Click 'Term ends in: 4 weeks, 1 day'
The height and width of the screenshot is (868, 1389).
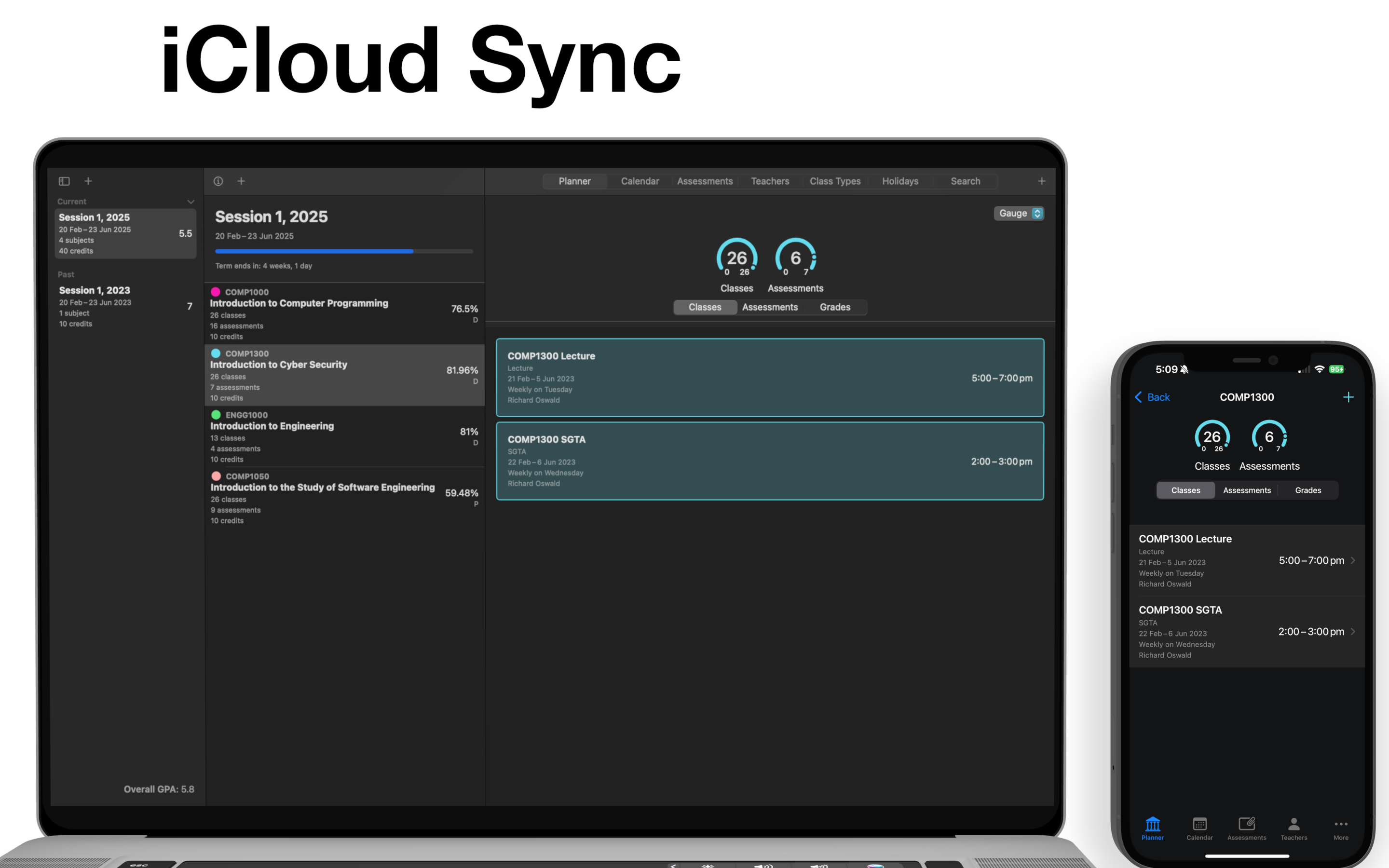263,266
